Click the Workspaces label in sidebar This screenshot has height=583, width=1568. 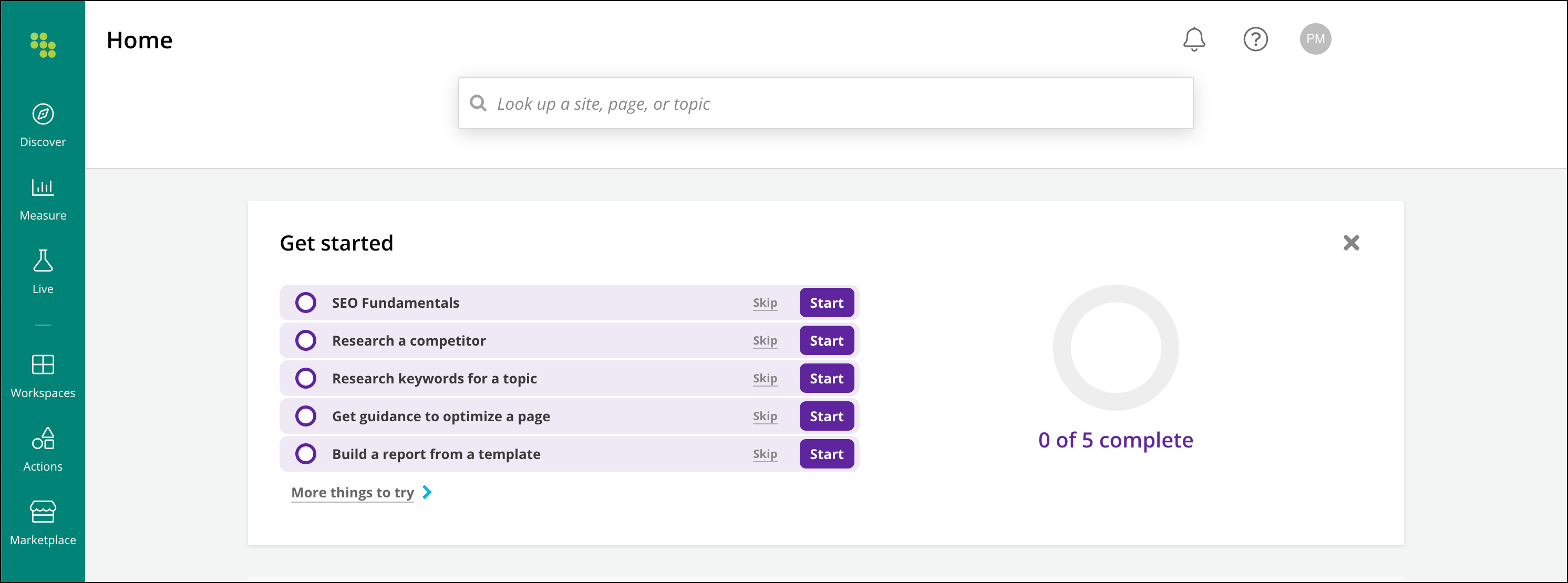tap(43, 393)
